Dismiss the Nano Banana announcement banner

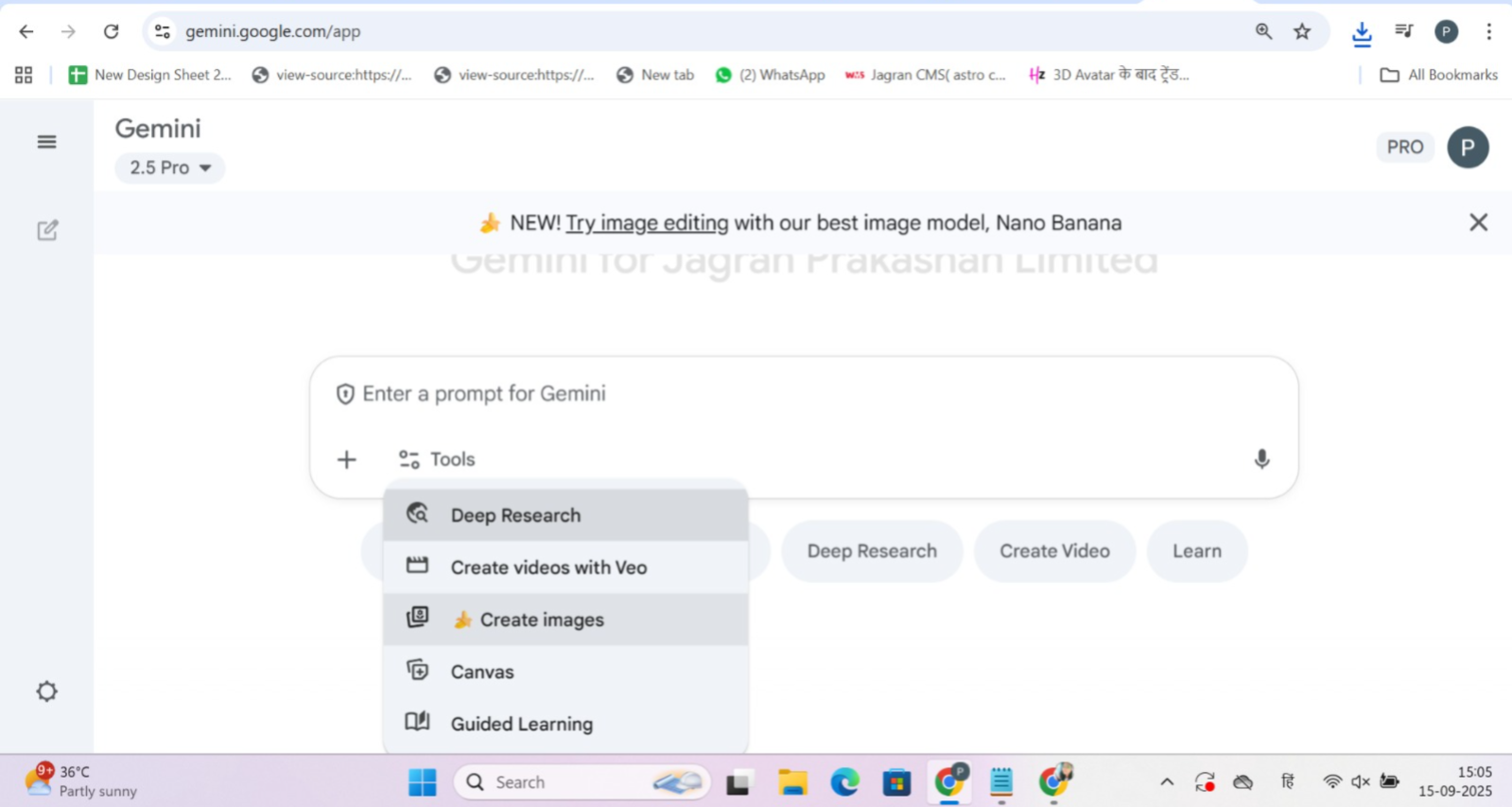(x=1478, y=222)
